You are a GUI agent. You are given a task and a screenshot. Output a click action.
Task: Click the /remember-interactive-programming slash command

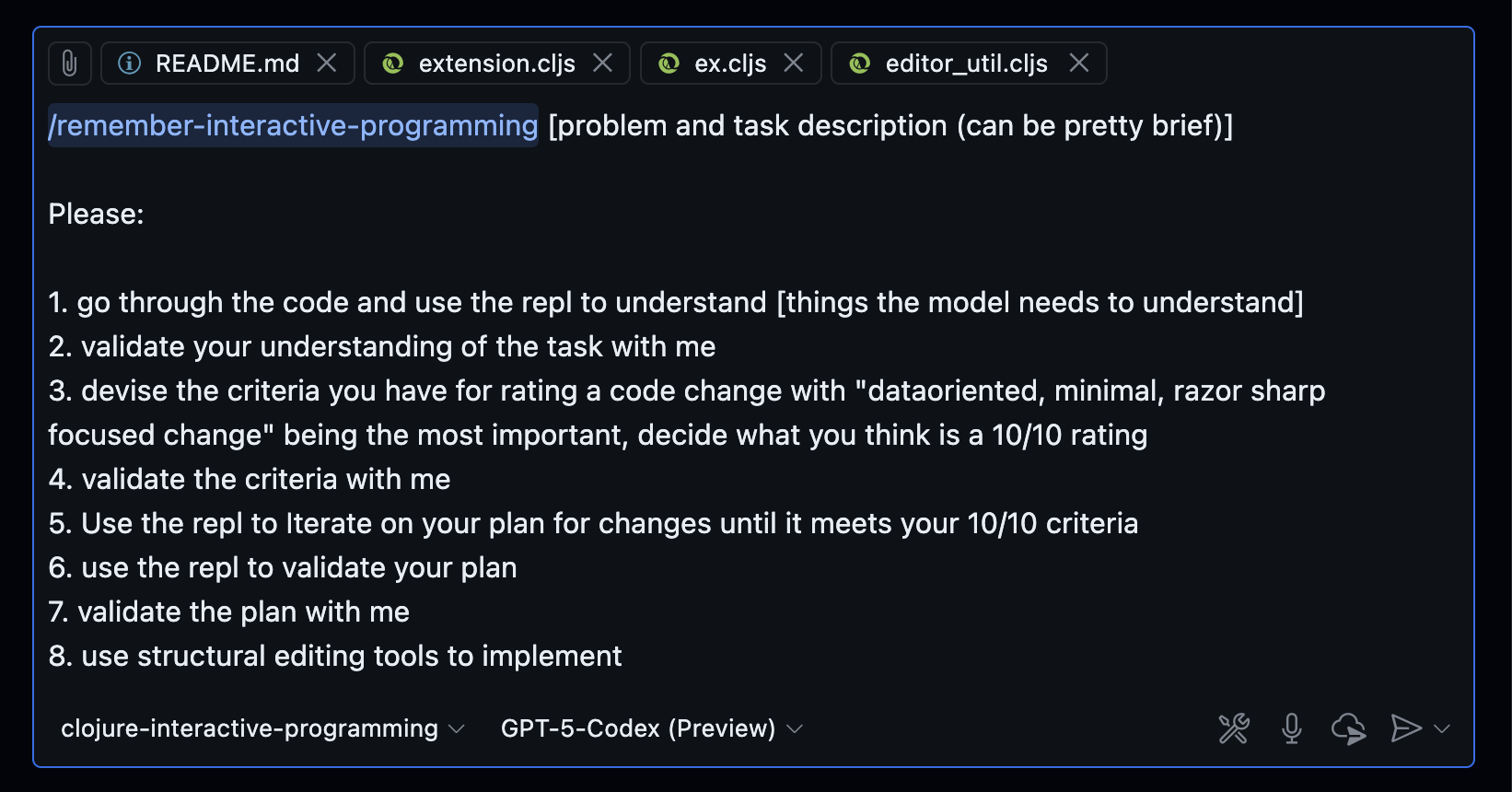coord(293,125)
